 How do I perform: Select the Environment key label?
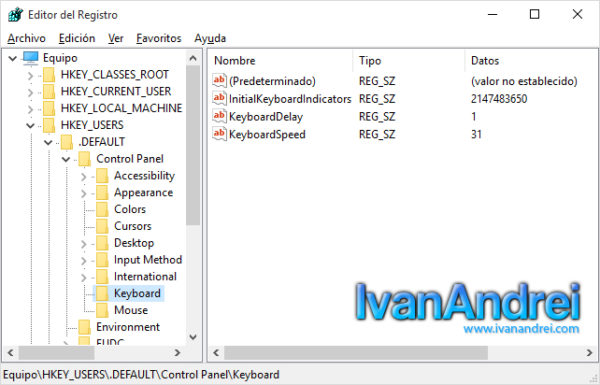[128, 327]
